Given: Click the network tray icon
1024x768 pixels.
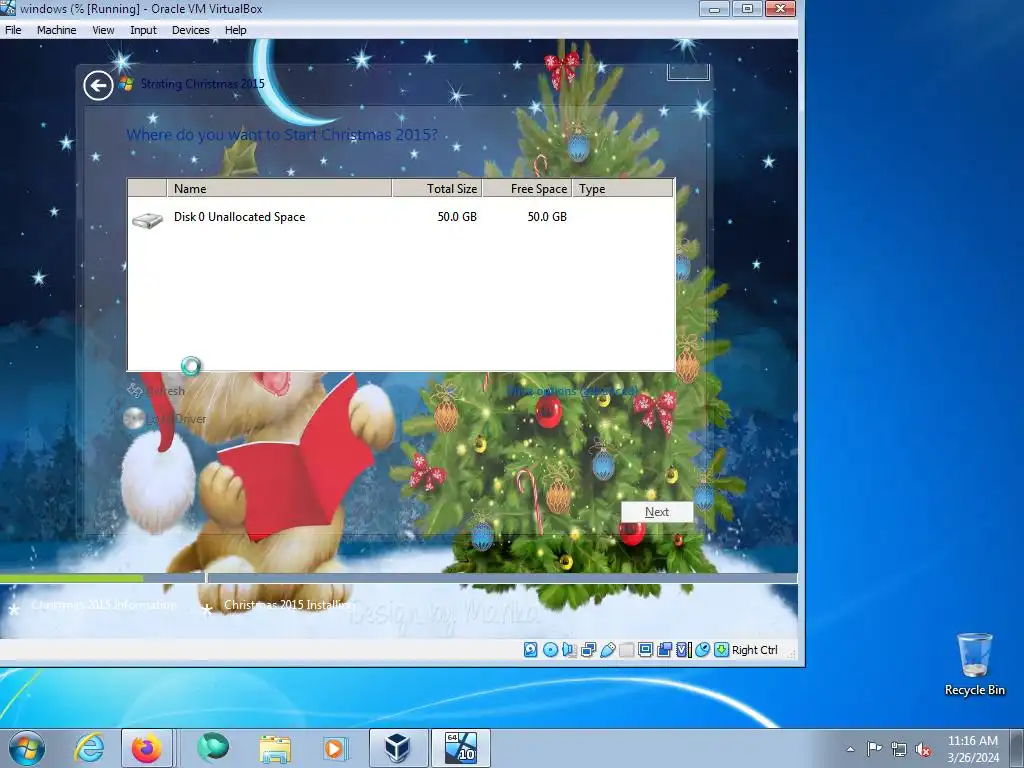Looking at the screenshot, I should 899,749.
